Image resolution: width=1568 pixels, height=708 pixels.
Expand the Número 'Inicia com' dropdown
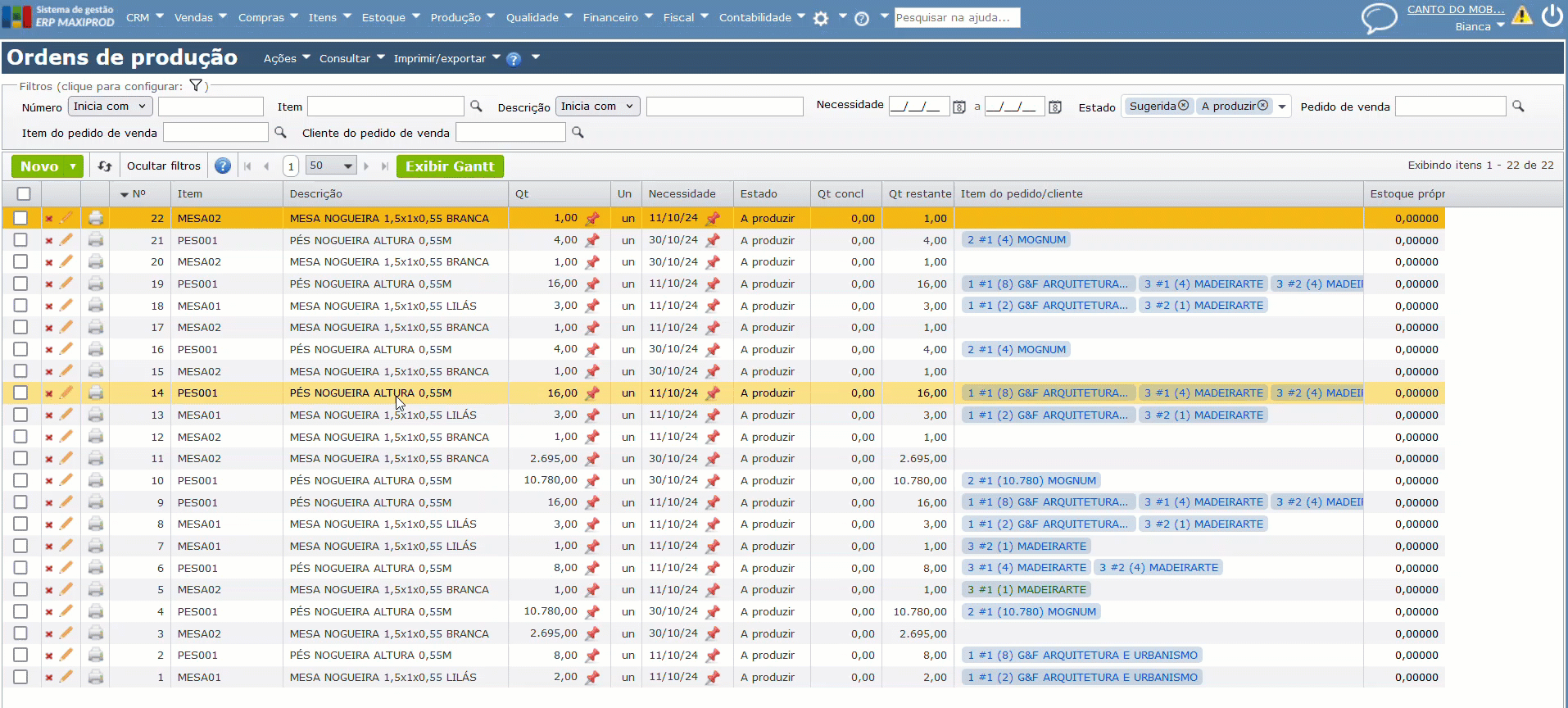tap(111, 107)
